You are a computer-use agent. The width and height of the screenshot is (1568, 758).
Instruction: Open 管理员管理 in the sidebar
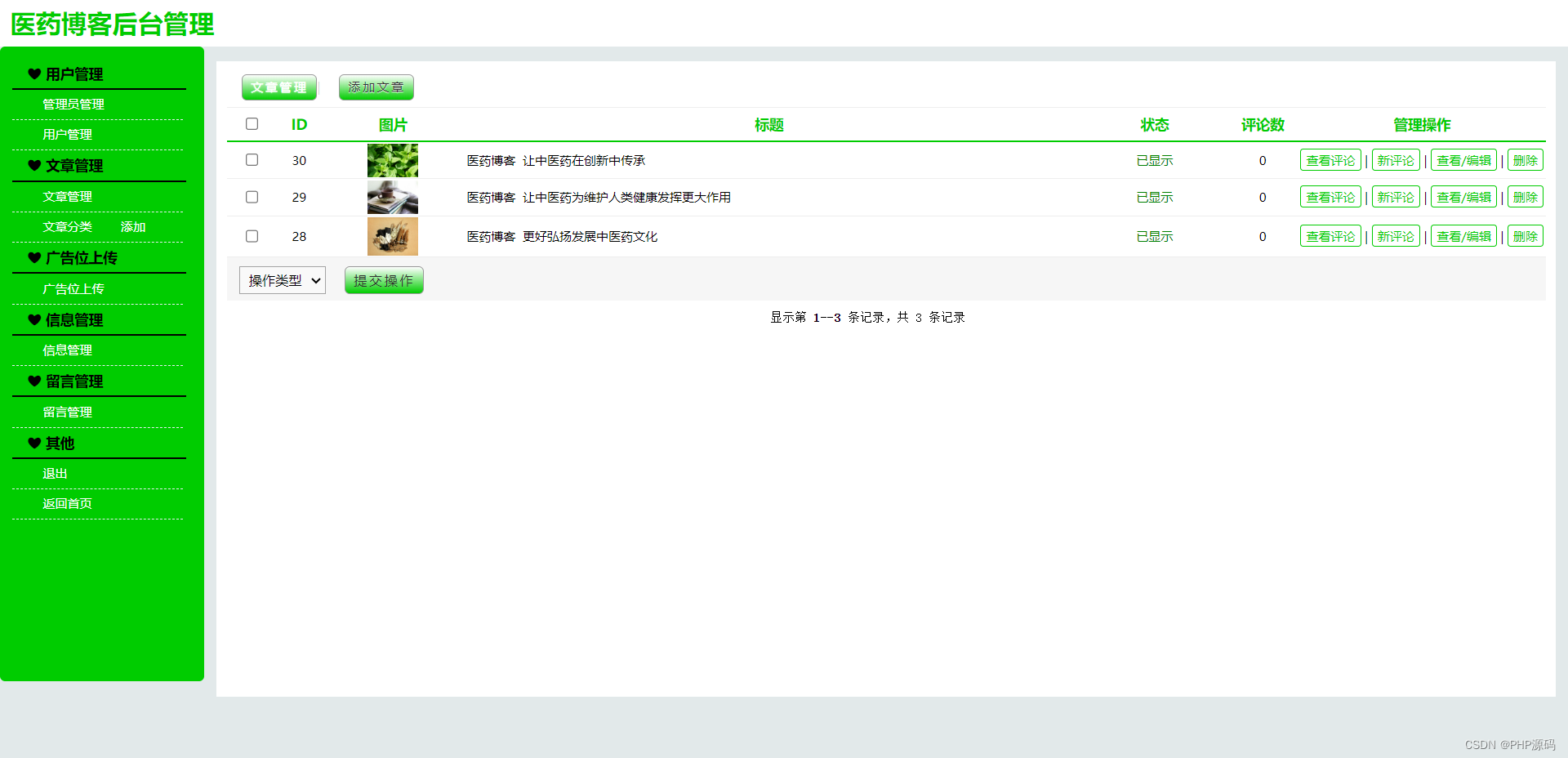(73, 105)
